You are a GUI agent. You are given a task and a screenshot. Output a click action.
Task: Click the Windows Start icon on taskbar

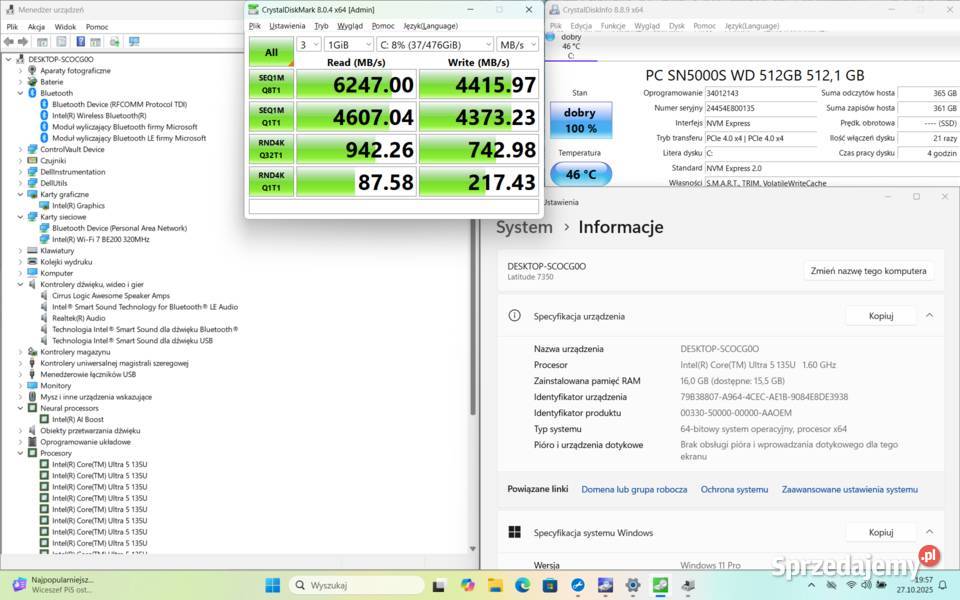point(272,585)
